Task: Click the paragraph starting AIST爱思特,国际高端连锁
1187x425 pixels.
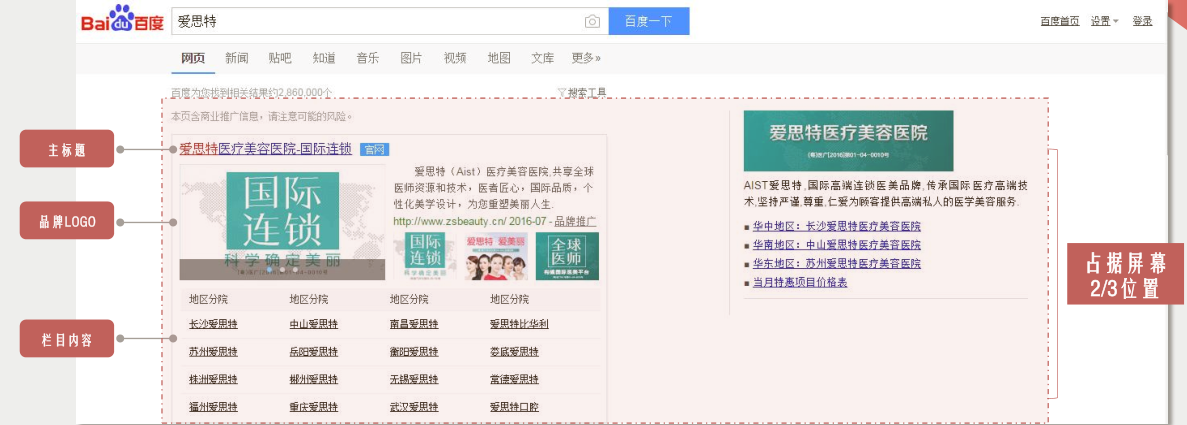Action: tap(885, 193)
